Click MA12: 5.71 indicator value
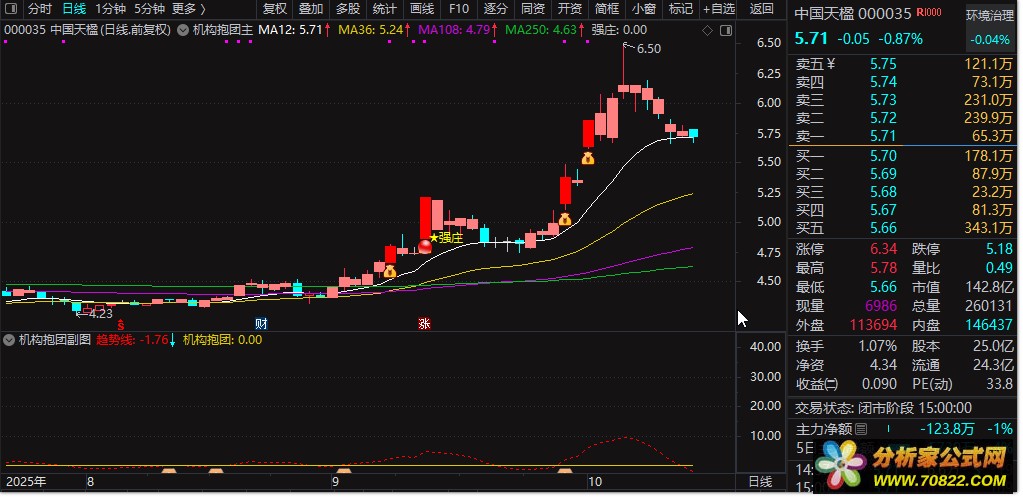This screenshot has height=497, width=1023. [290, 30]
